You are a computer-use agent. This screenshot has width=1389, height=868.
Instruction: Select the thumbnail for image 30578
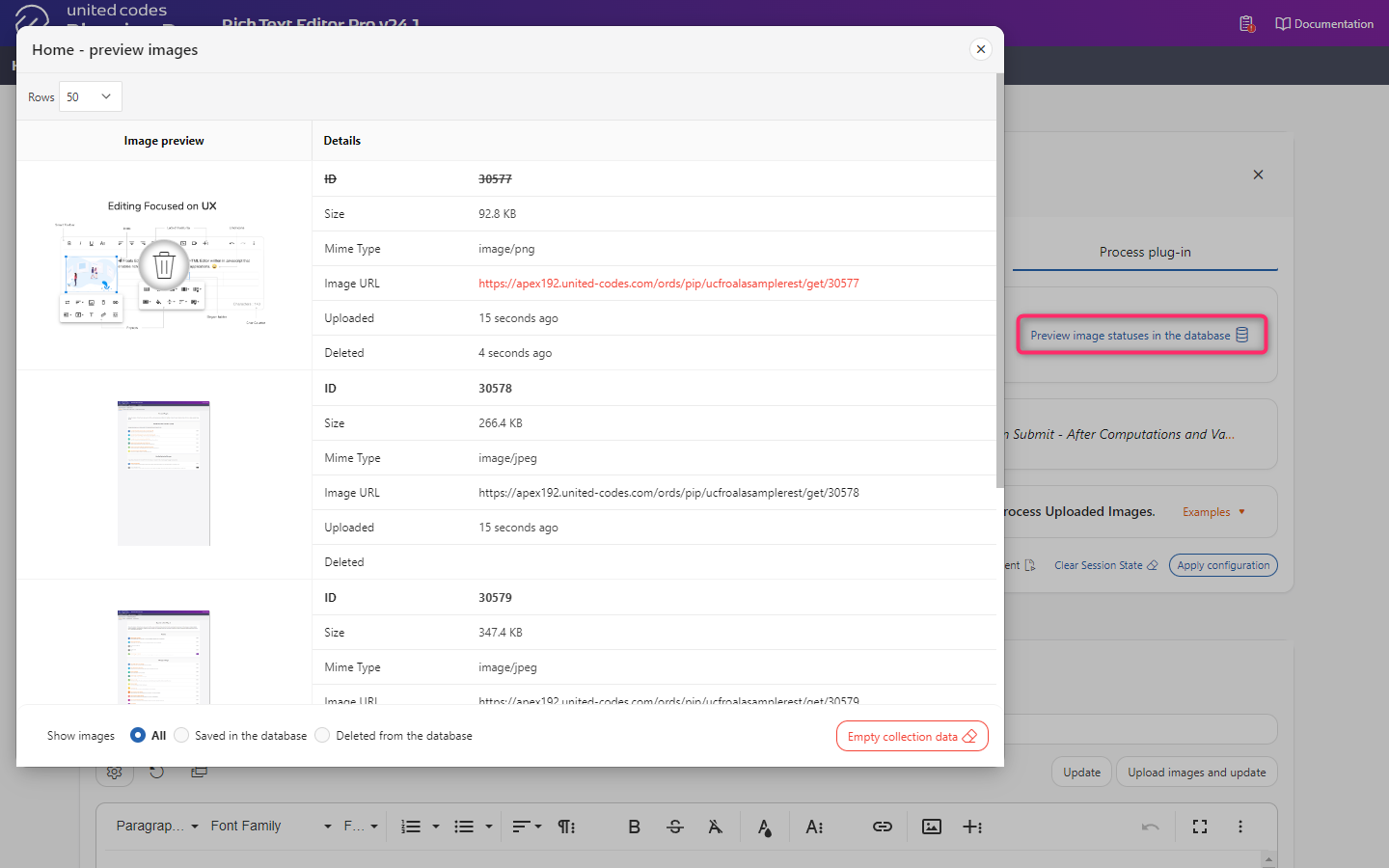(164, 474)
